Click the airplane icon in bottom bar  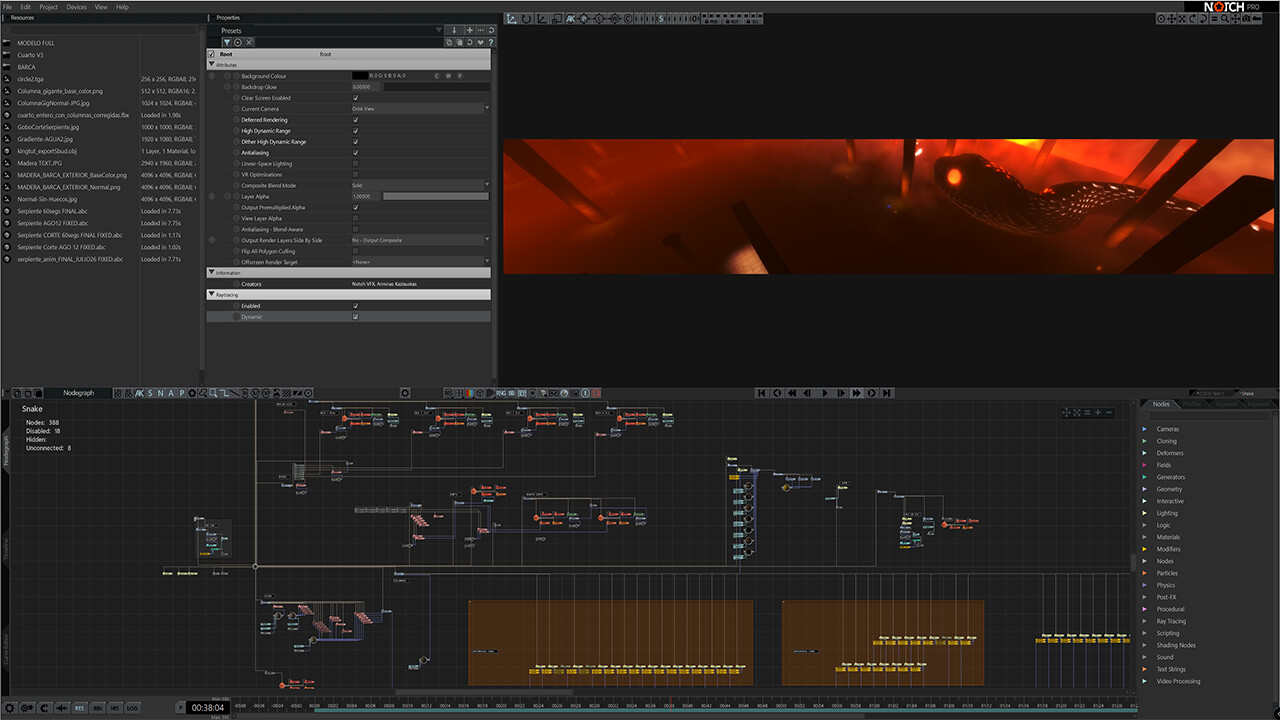click(x=61, y=708)
